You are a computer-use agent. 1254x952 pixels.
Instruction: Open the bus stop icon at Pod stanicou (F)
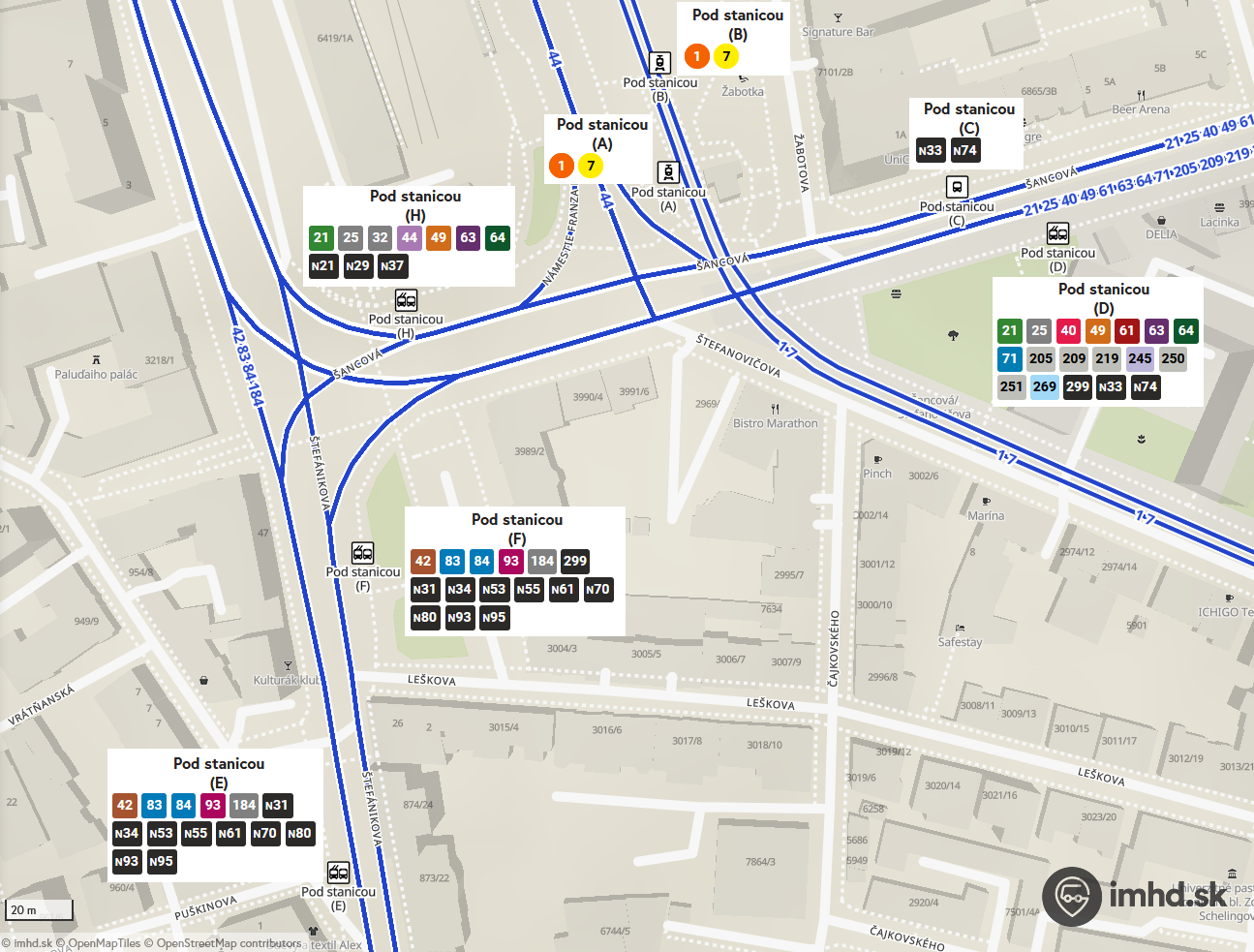(363, 553)
